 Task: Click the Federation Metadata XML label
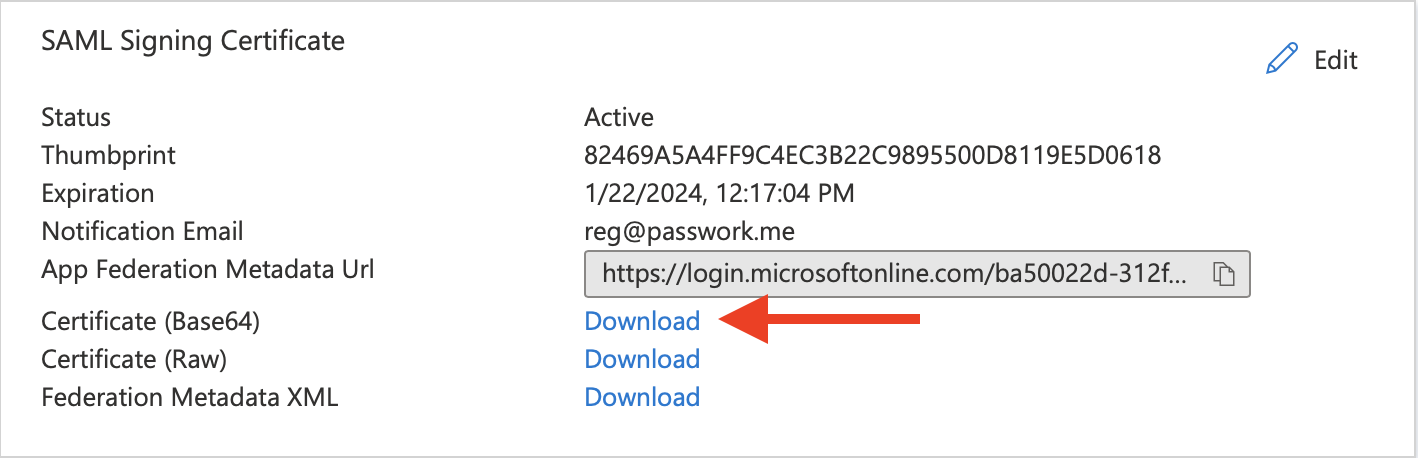[190, 397]
